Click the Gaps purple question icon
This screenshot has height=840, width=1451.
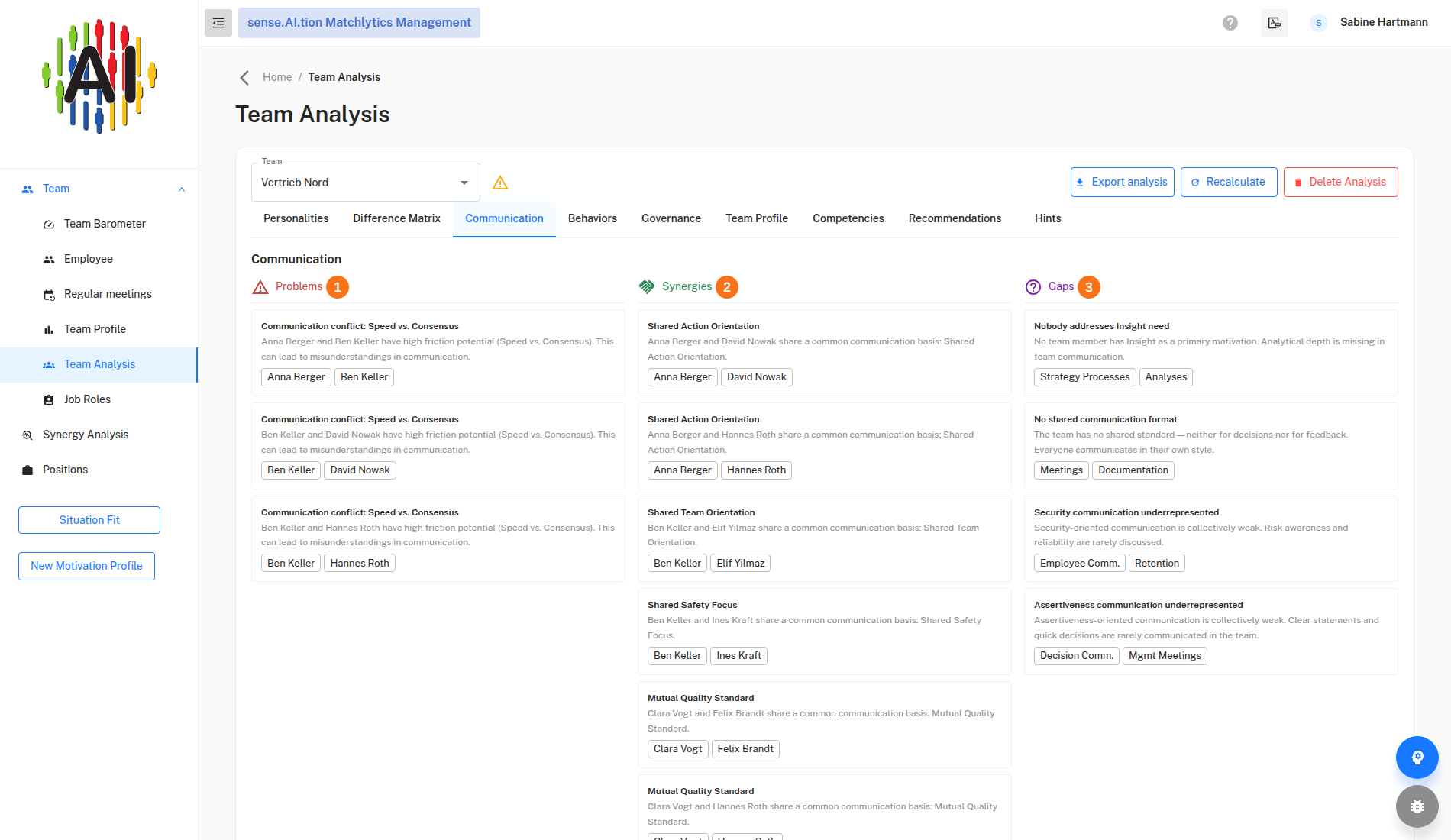[1033, 287]
